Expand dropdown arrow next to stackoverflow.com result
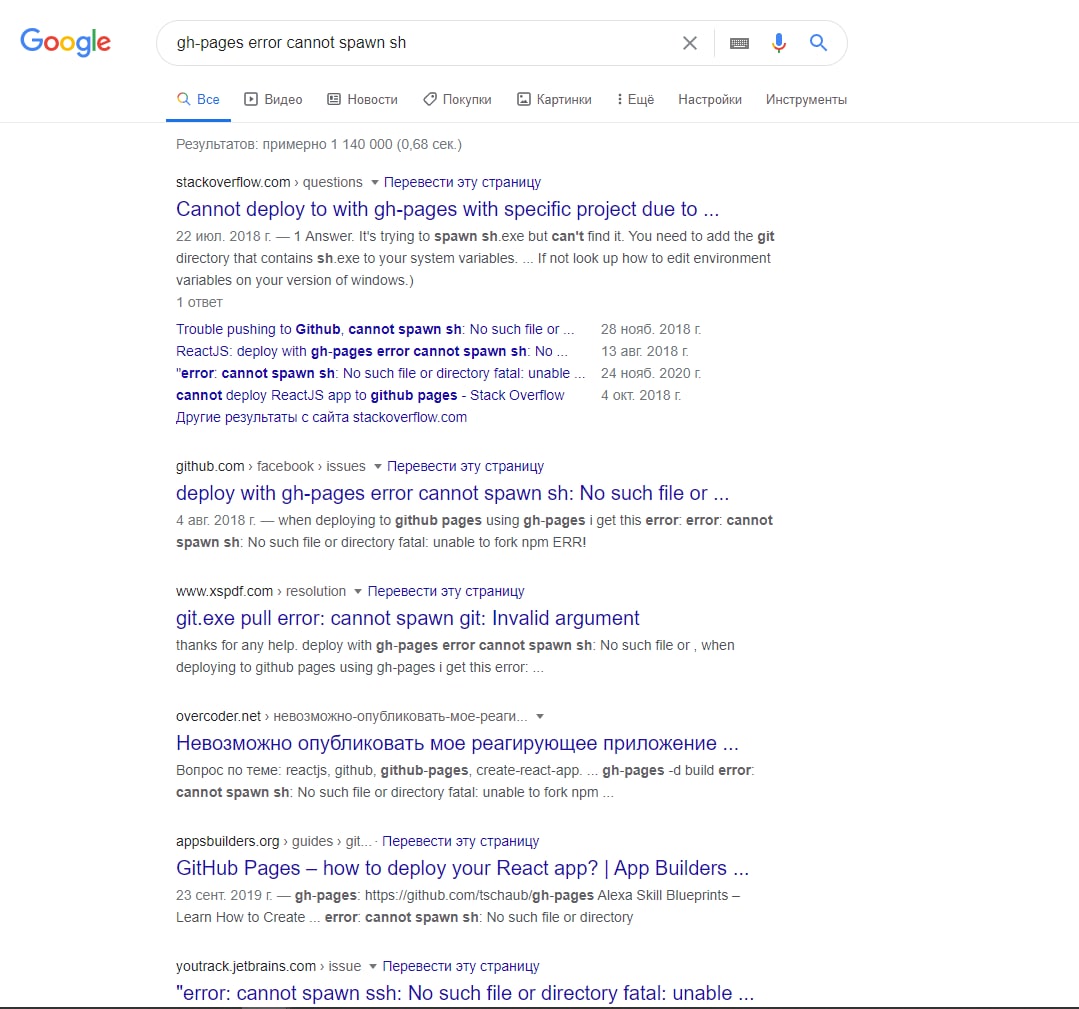The width and height of the screenshot is (1079, 1009). point(374,182)
